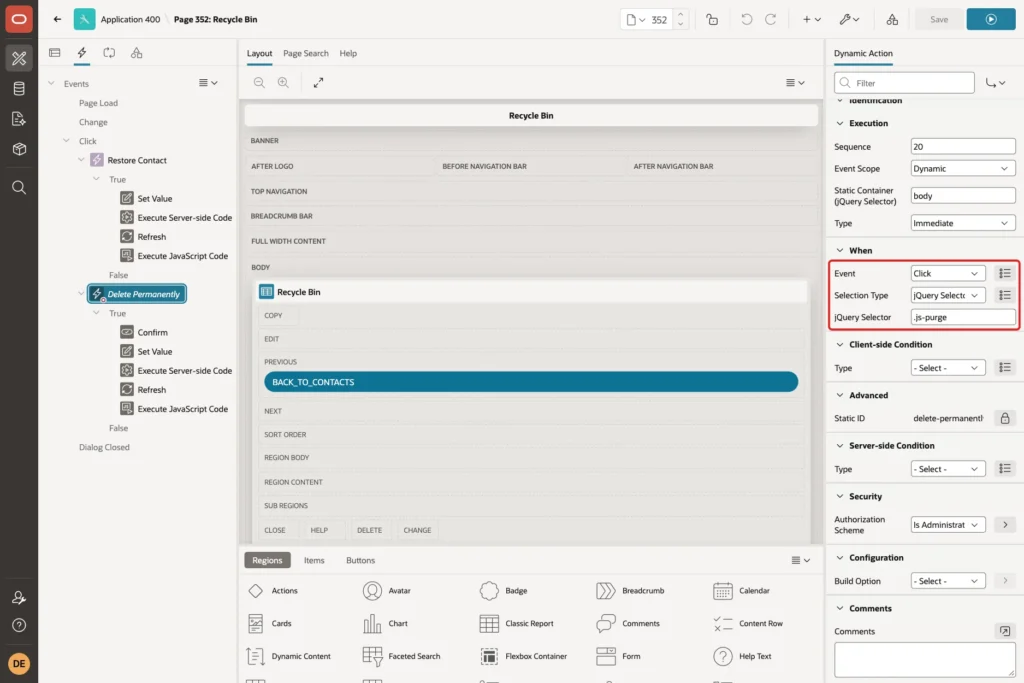Viewport: 1024px width, 683px height.
Task: Open list of values icon for Selection Type
Action: pos(1005,295)
